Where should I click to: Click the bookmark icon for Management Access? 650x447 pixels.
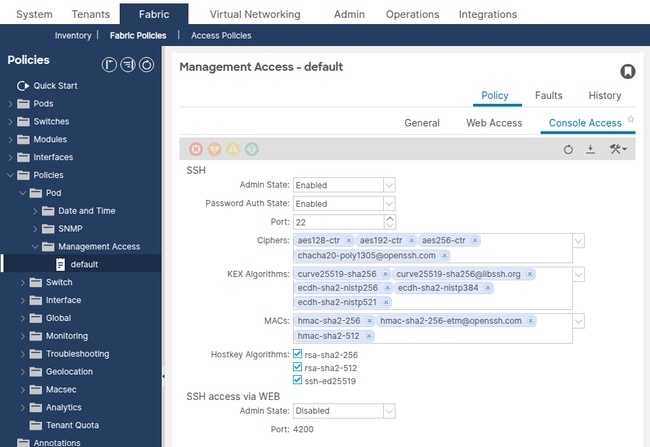click(628, 71)
